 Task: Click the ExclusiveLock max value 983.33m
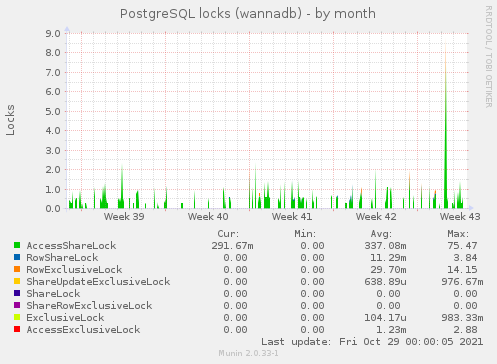(462, 318)
